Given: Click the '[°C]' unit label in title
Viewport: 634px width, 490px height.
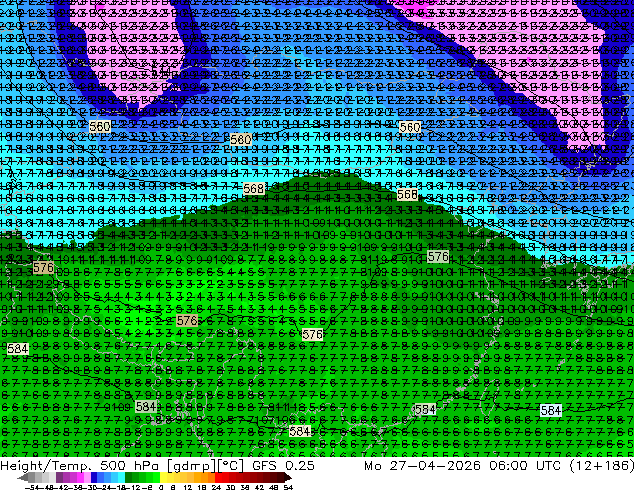Looking at the screenshot, I should coord(231,466).
